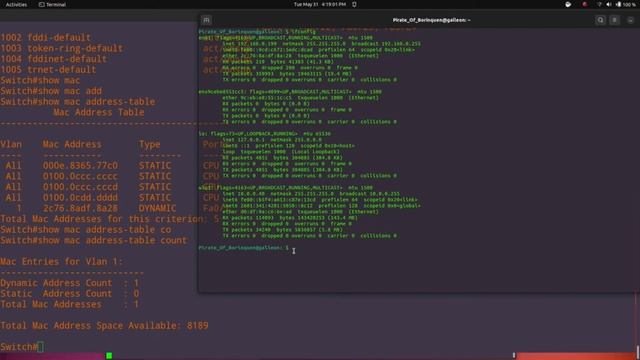Open the Terminal app menu in top bar
The width and height of the screenshot is (640, 360).
[x=52, y=4]
